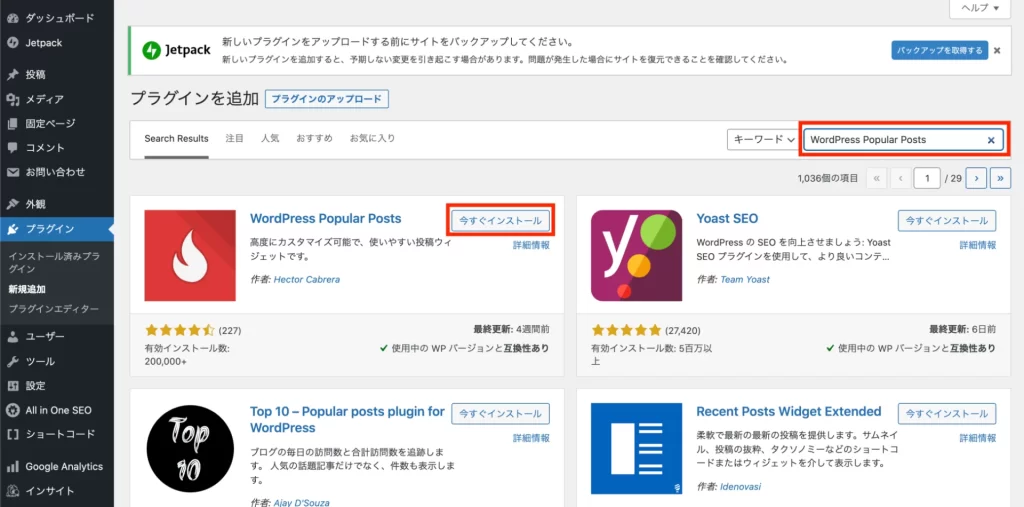Open 詳細情報 link for Yoast SEO
This screenshot has height=507, width=1024.
point(978,245)
